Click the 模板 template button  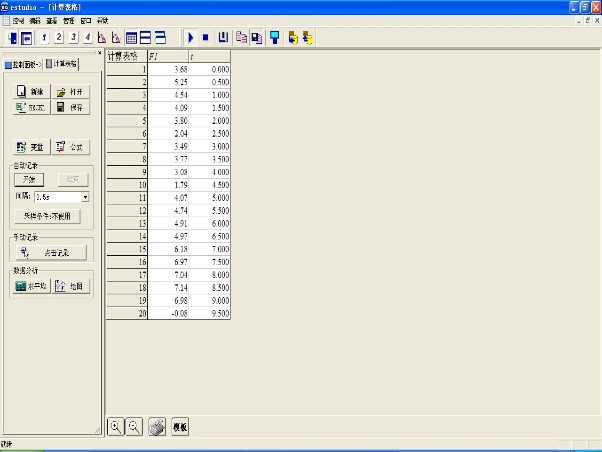pyautogui.click(x=180, y=426)
